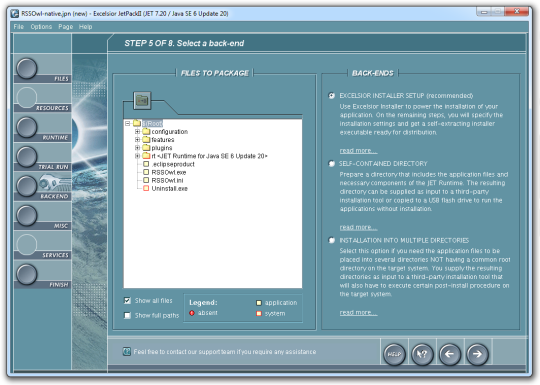Select rt JET Runtime for Java SE row
The width and height of the screenshot is (540, 385).
tap(209, 156)
